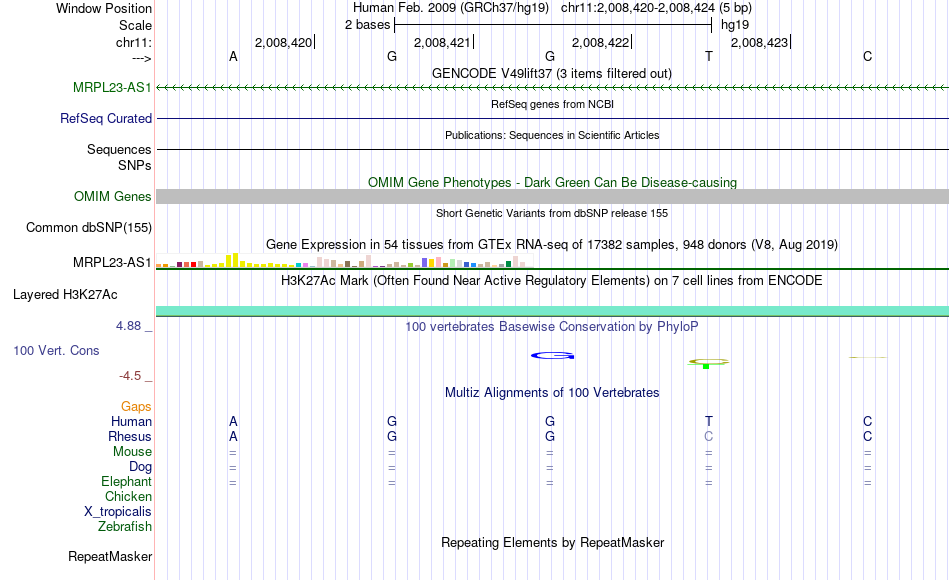Screen dimensions: 950x580
Task: Click the MRPL23-AS1 gene arrow line
Action: (553, 88)
